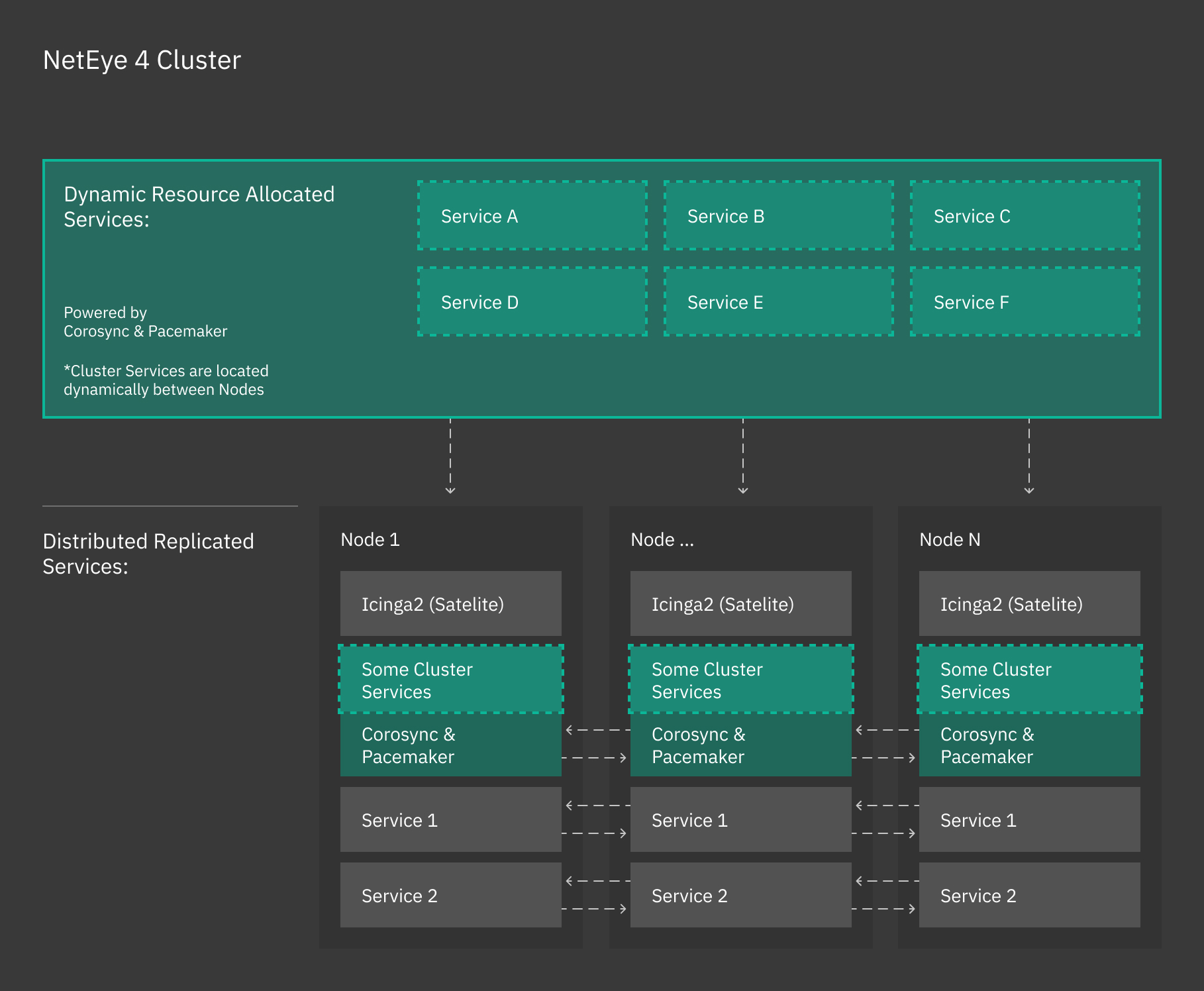1204x991 pixels.
Task: Click the Corosync & Pacemaker box on Node 1
Action: coord(450,745)
